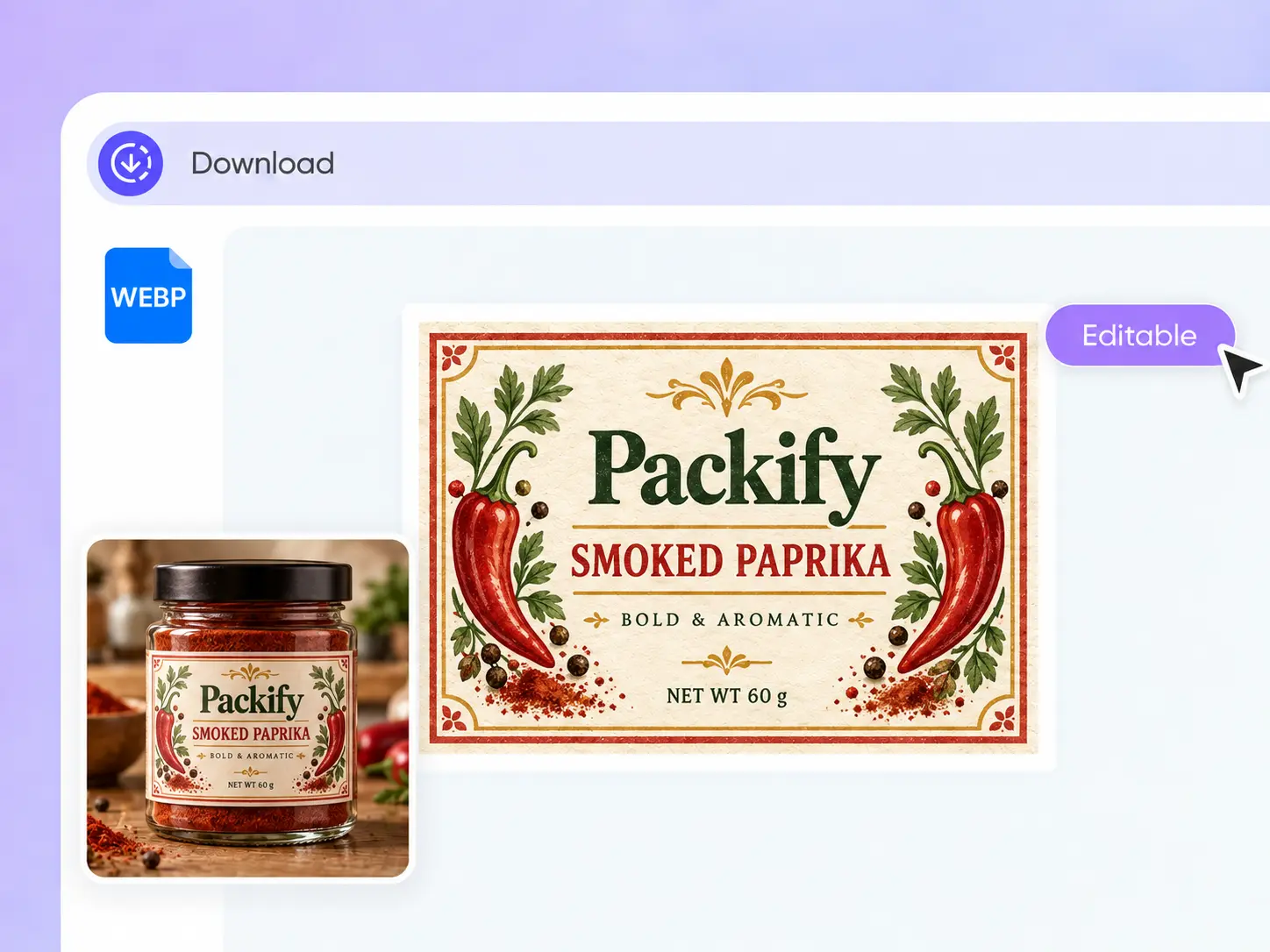The height and width of the screenshot is (952, 1270).
Task: Click the purple Editable button
Action: (x=1139, y=335)
